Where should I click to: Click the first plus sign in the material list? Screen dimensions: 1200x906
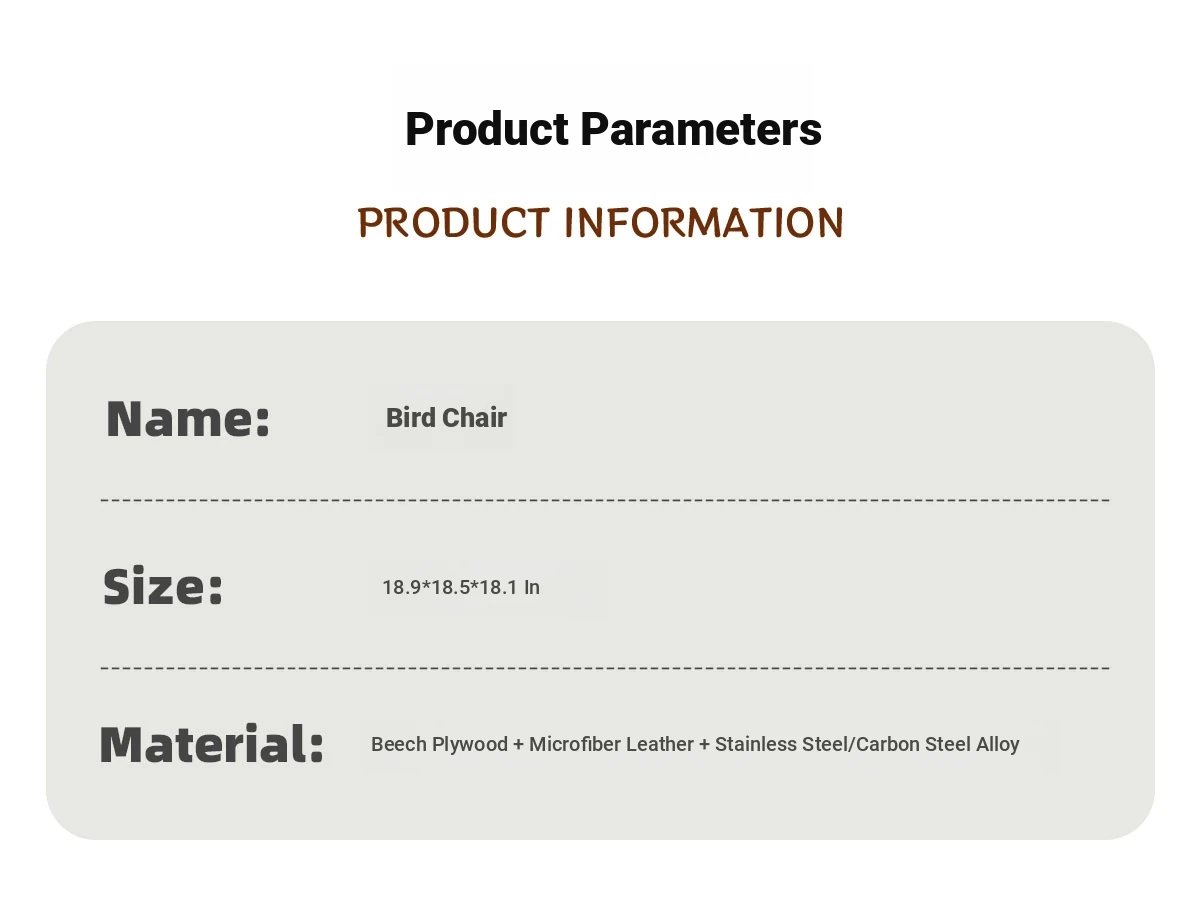click(x=518, y=745)
